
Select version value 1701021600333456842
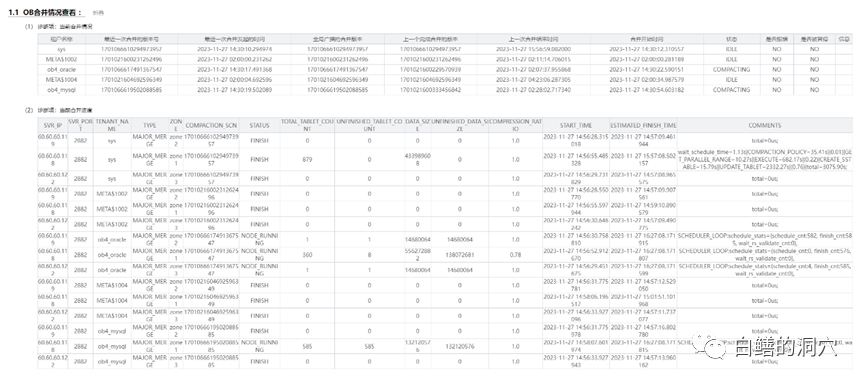tap(431, 89)
